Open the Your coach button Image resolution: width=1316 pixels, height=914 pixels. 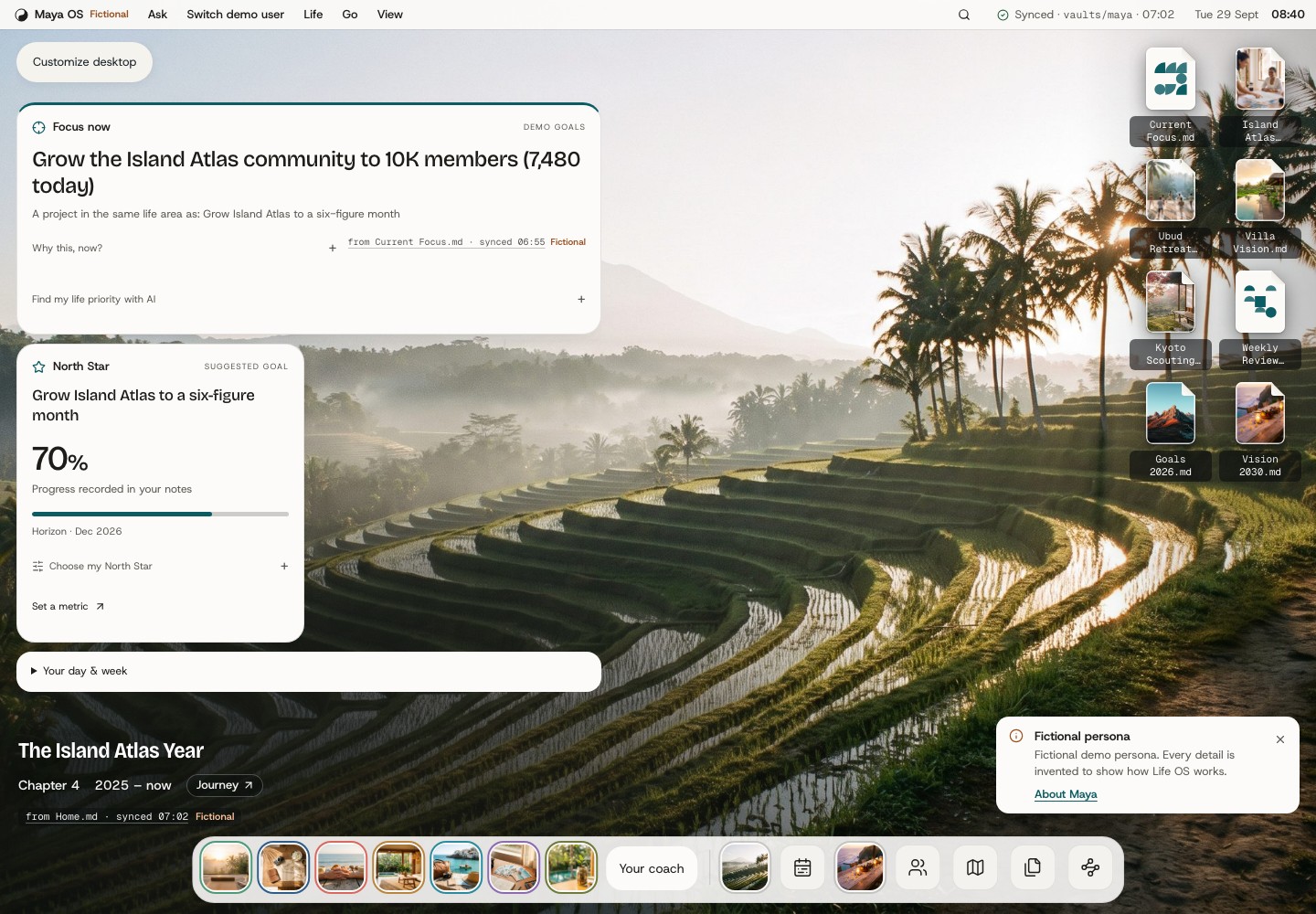pyautogui.click(x=652, y=868)
